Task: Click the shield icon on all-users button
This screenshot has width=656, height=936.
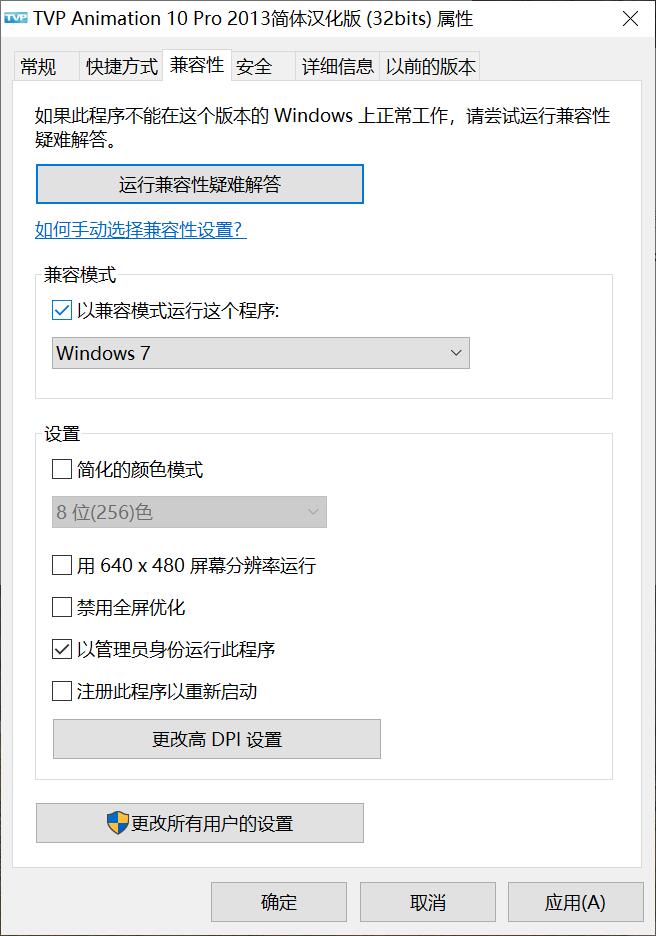Action: pos(118,823)
